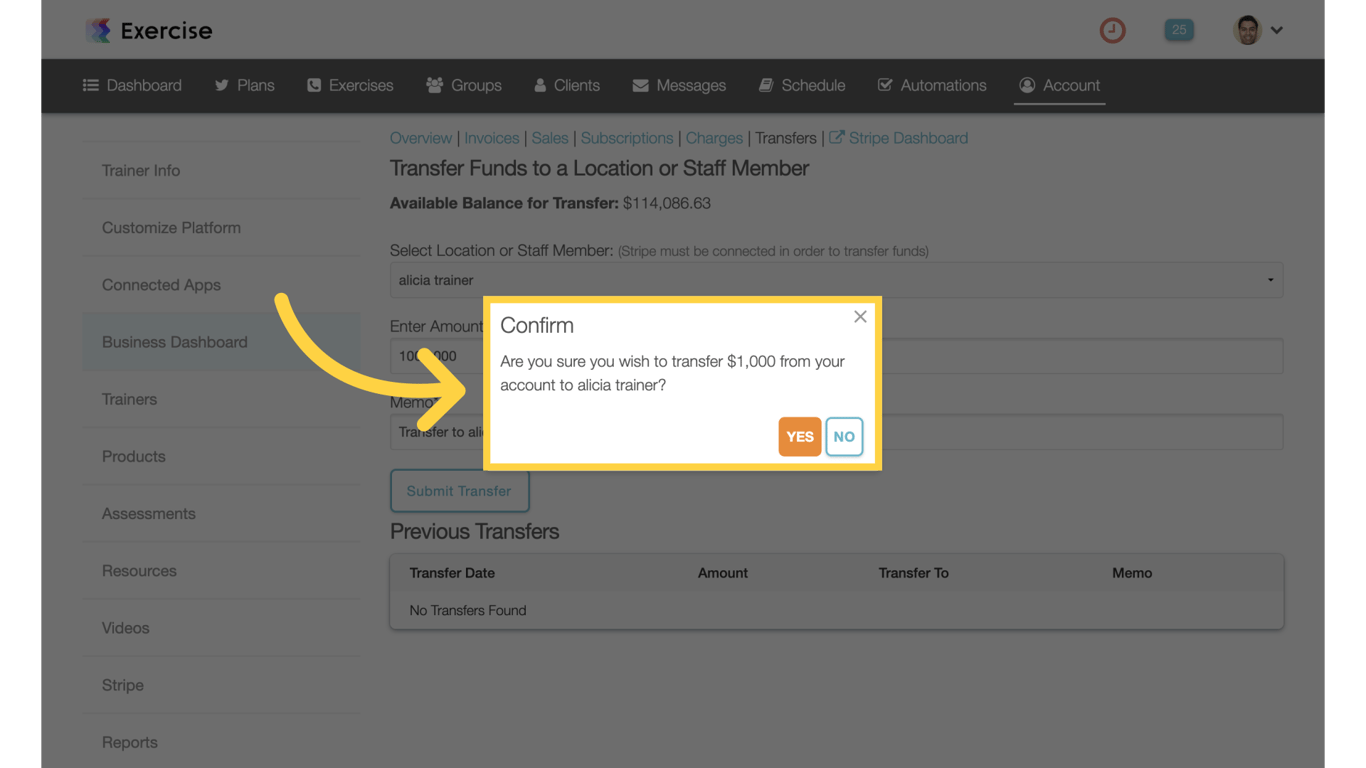Open the Schedule nav item
Screen dimensions: 1366x768
802,85
